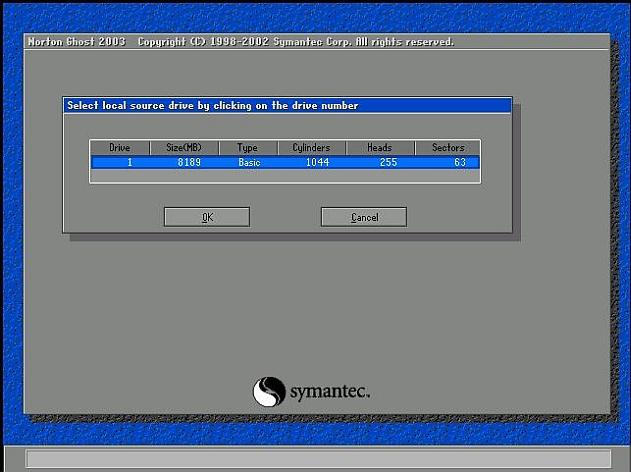Click the Drive column header
The image size is (631, 472).
(120, 148)
